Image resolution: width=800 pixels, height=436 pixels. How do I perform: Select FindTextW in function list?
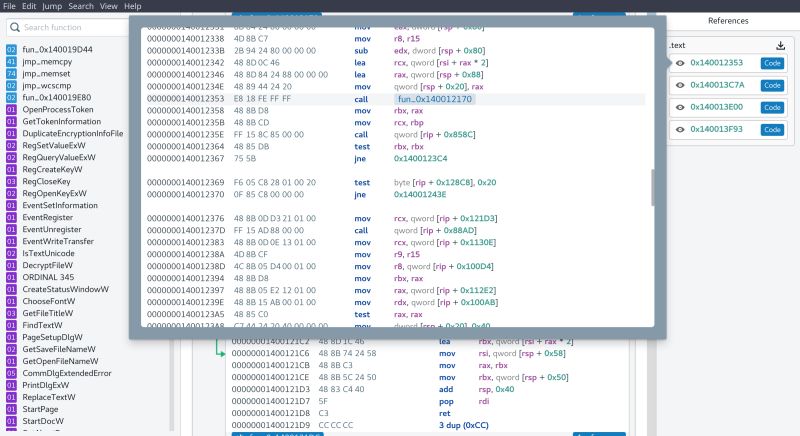tap(42, 325)
